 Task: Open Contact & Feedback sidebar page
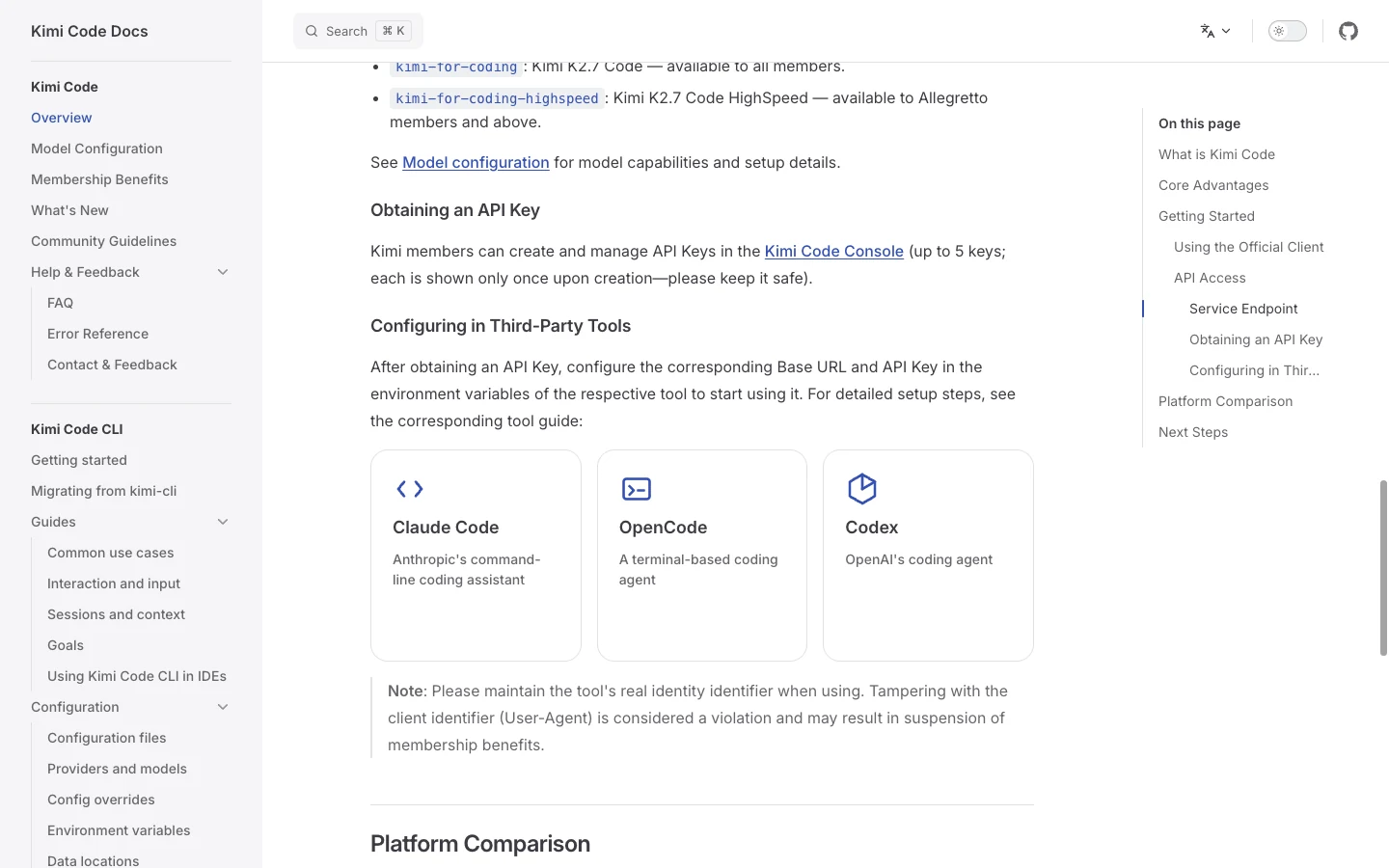click(112, 365)
